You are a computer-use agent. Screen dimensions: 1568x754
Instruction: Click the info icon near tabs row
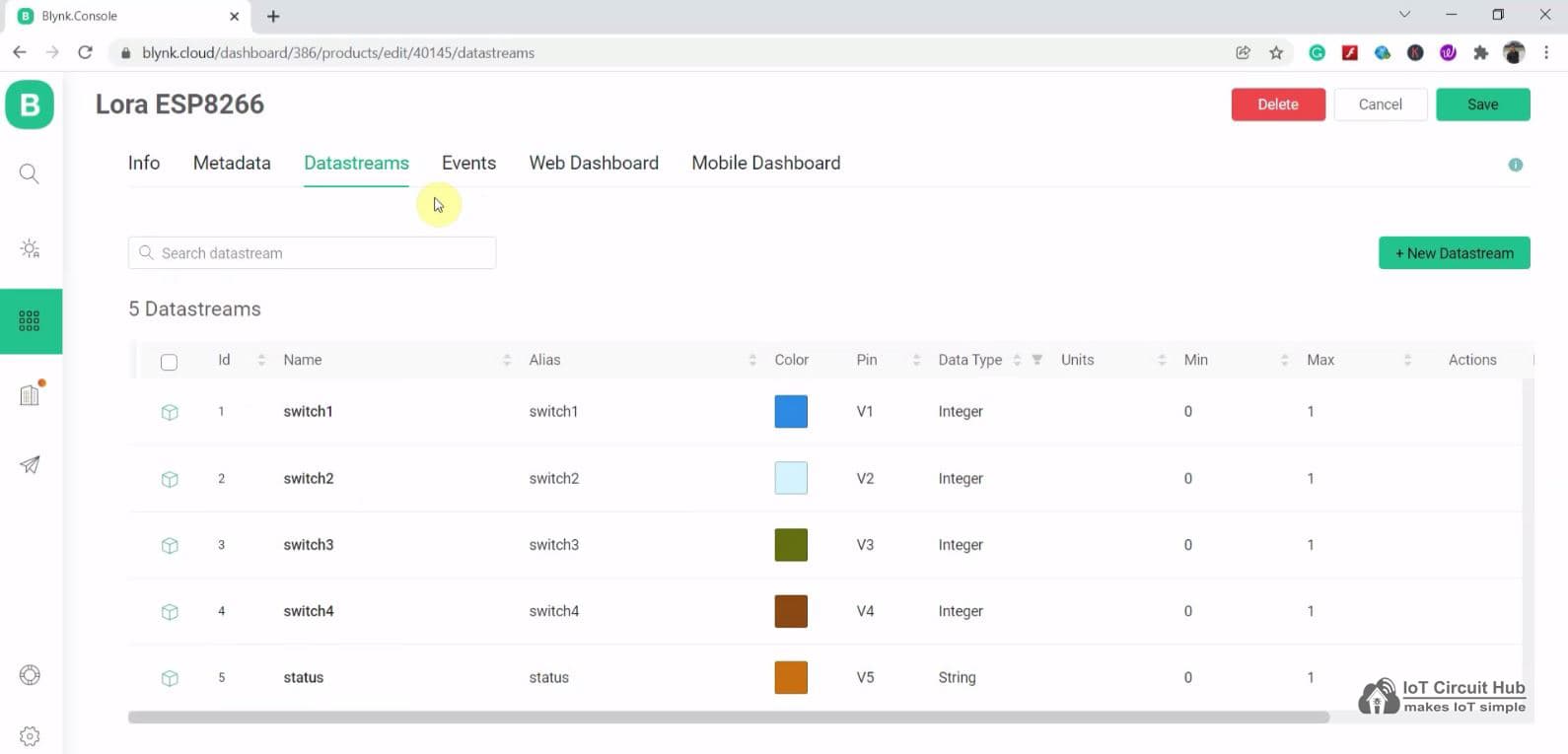(x=1515, y=165)
